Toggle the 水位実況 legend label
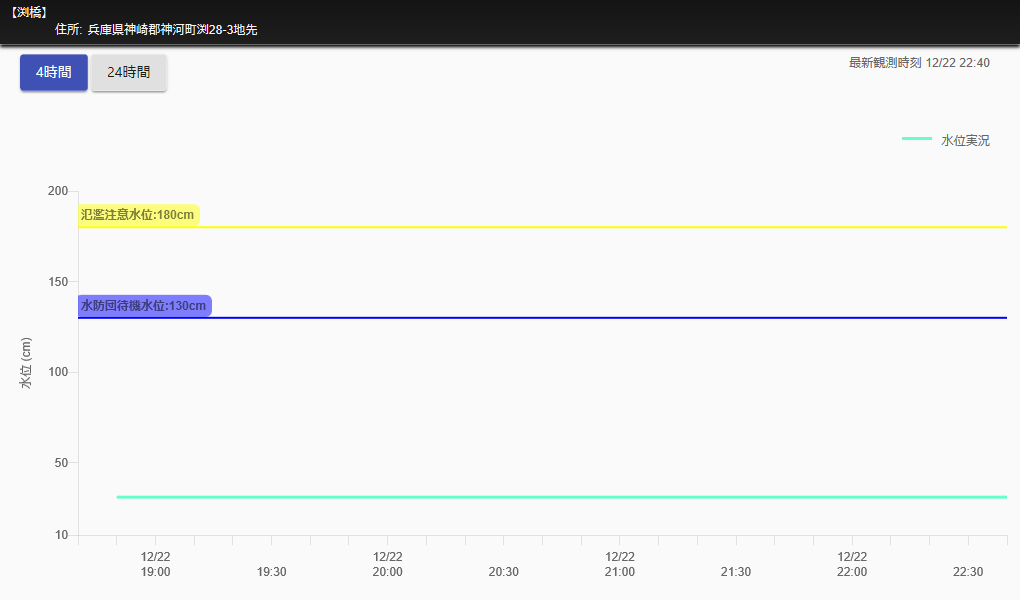 click(965, 141)
